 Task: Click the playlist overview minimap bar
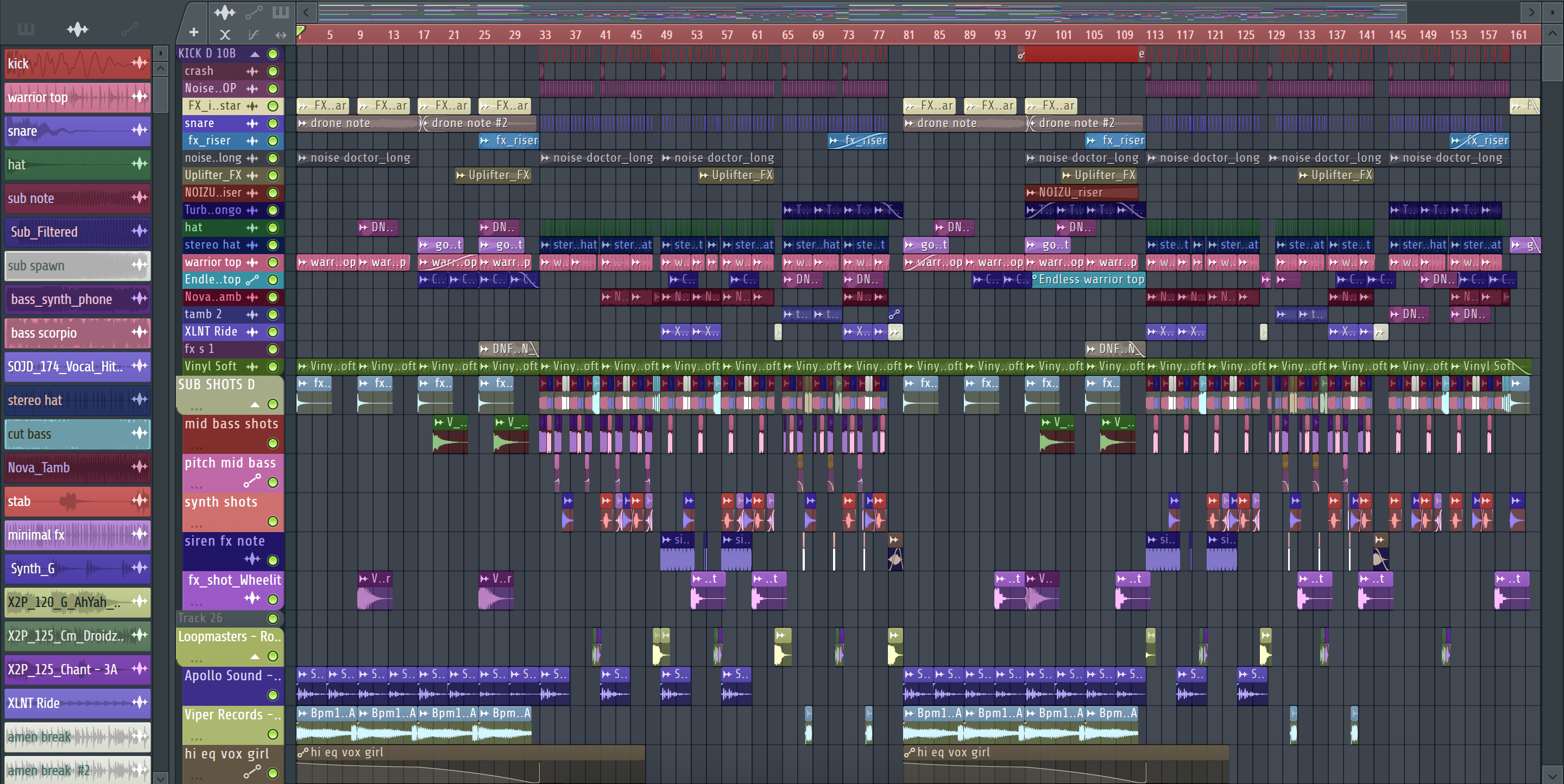(862, 11)
